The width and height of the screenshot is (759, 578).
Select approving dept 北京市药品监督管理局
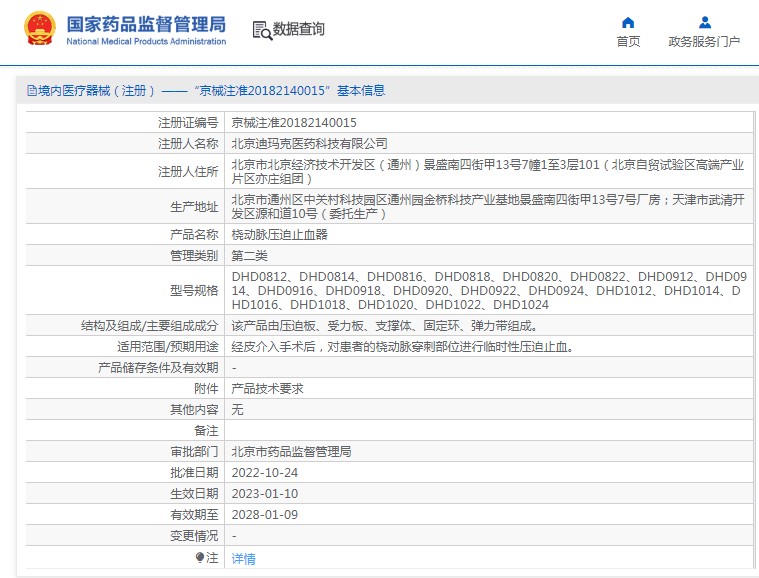291,452
